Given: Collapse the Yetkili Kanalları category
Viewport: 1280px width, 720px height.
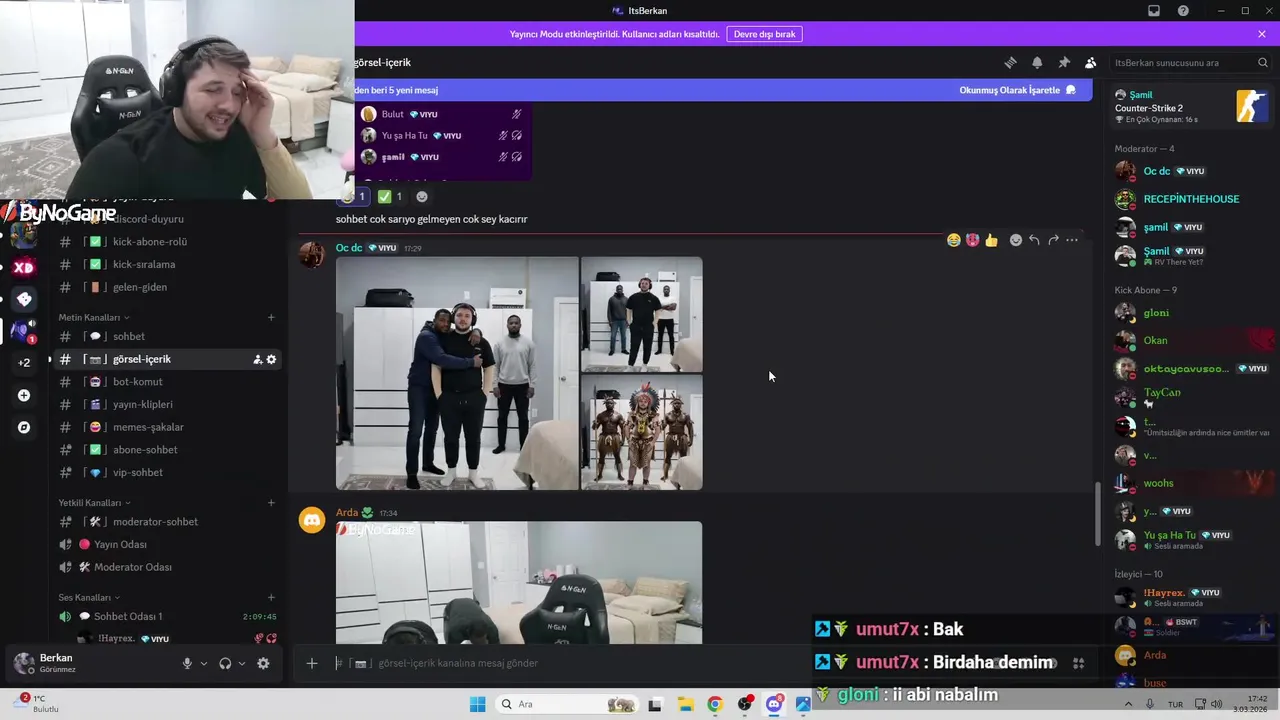Looking at the screenshot, I should [94, 503].
